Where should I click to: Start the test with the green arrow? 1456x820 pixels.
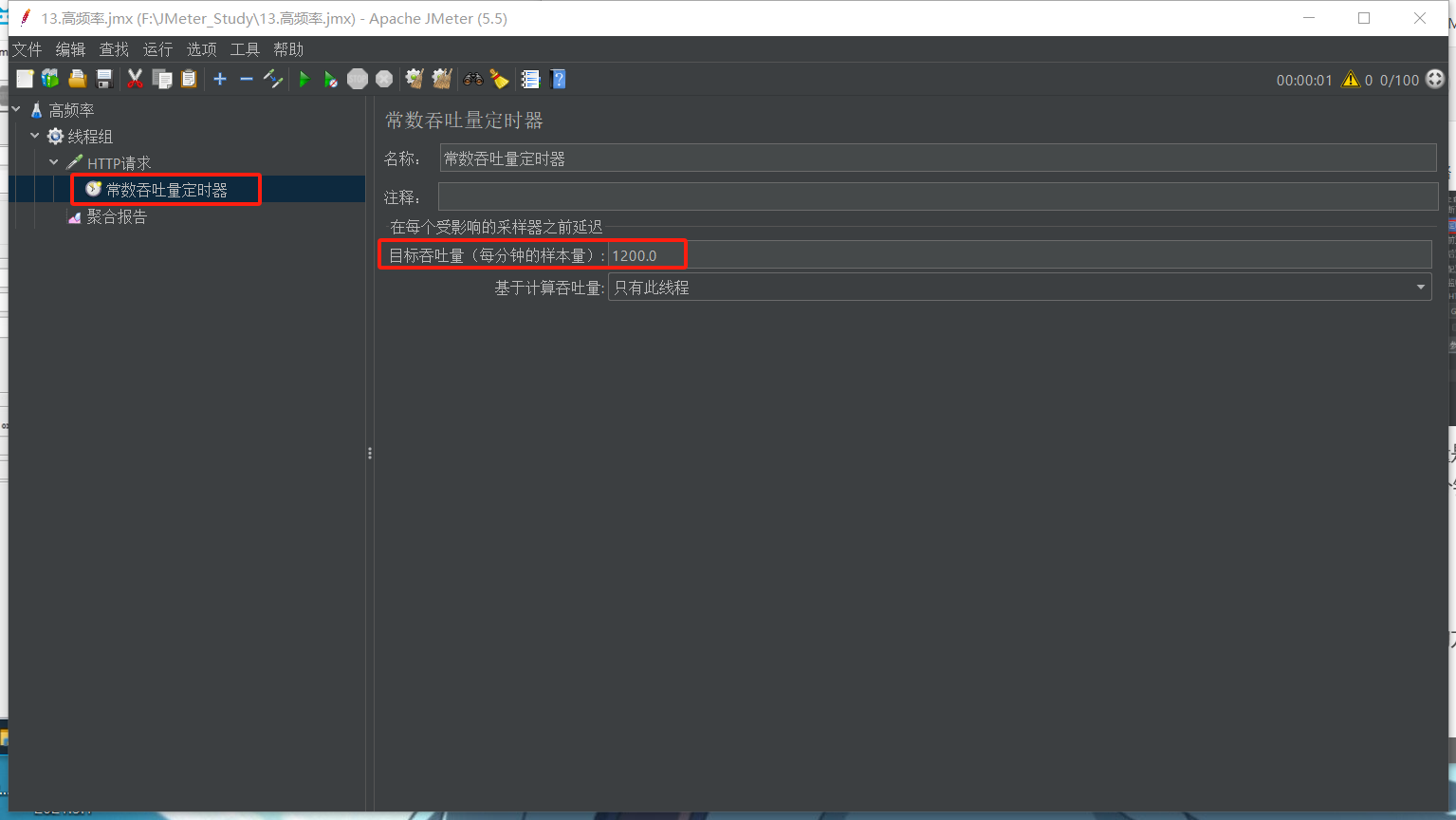click(304, 80)
